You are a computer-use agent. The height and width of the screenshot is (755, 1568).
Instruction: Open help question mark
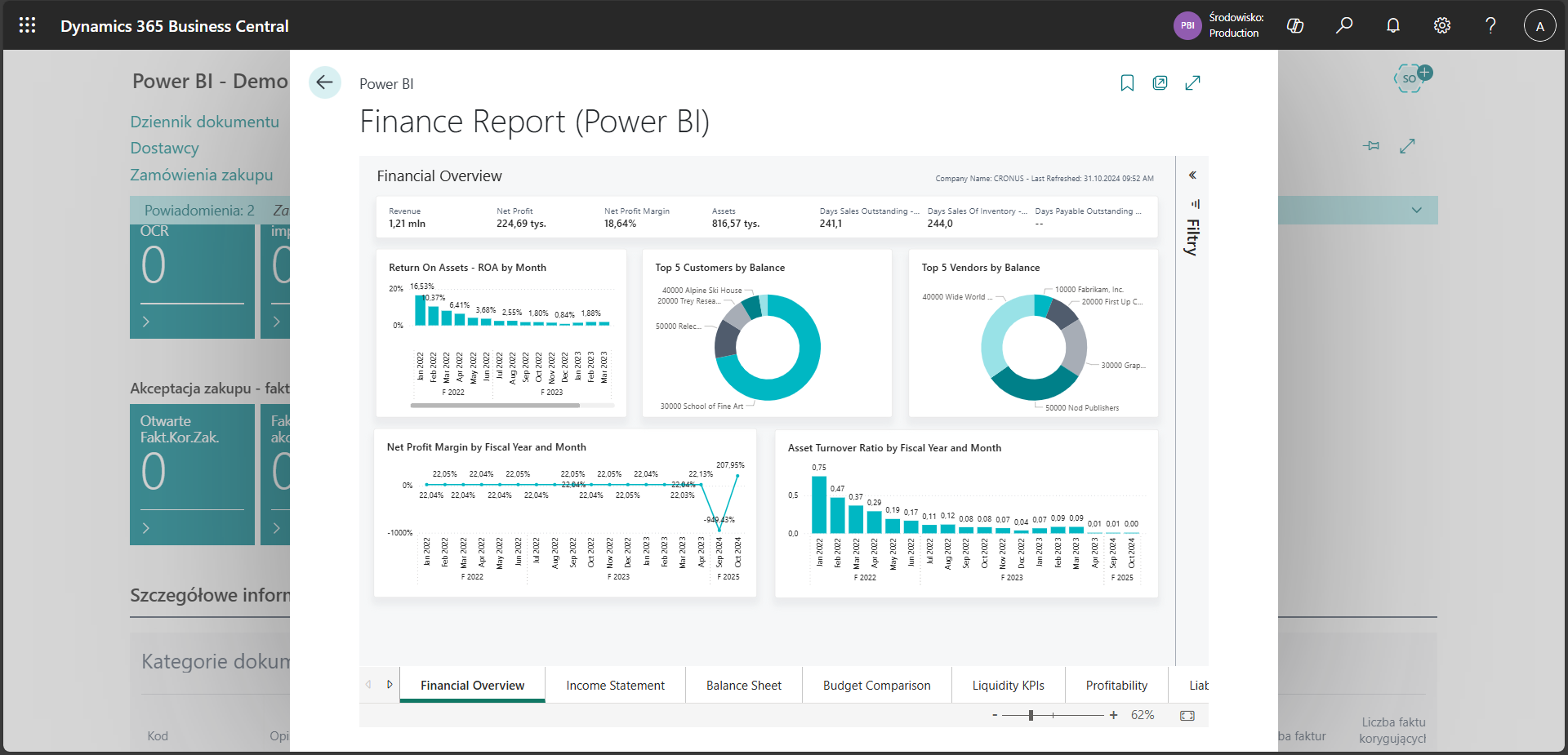[1490, 25]
